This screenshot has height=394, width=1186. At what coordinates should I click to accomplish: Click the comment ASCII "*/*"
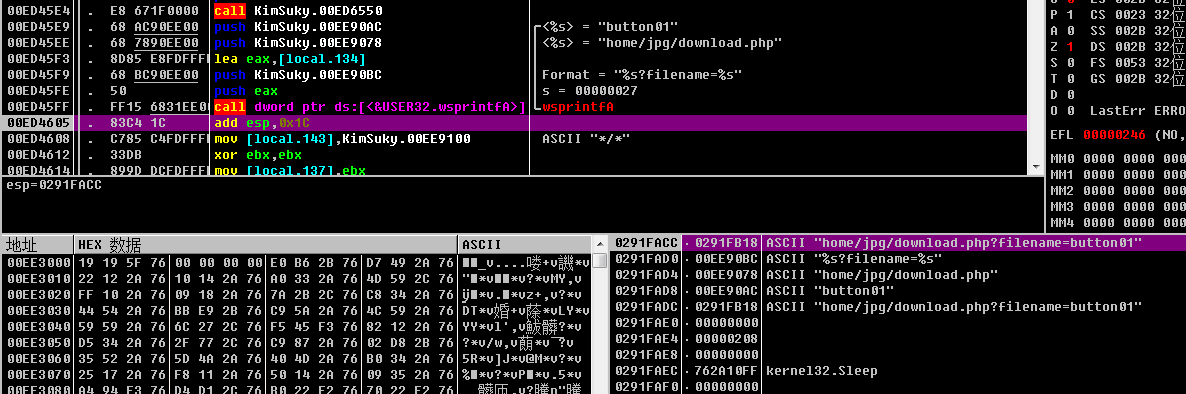coord(586,138)
